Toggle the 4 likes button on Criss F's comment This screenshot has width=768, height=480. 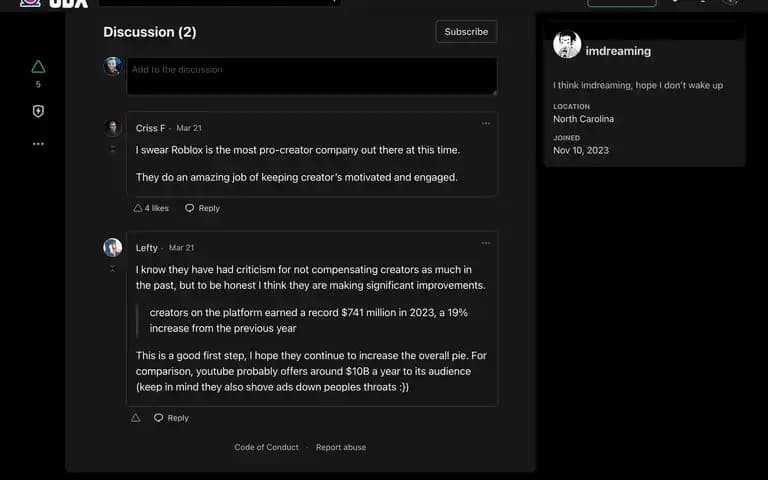coord(151,208)
